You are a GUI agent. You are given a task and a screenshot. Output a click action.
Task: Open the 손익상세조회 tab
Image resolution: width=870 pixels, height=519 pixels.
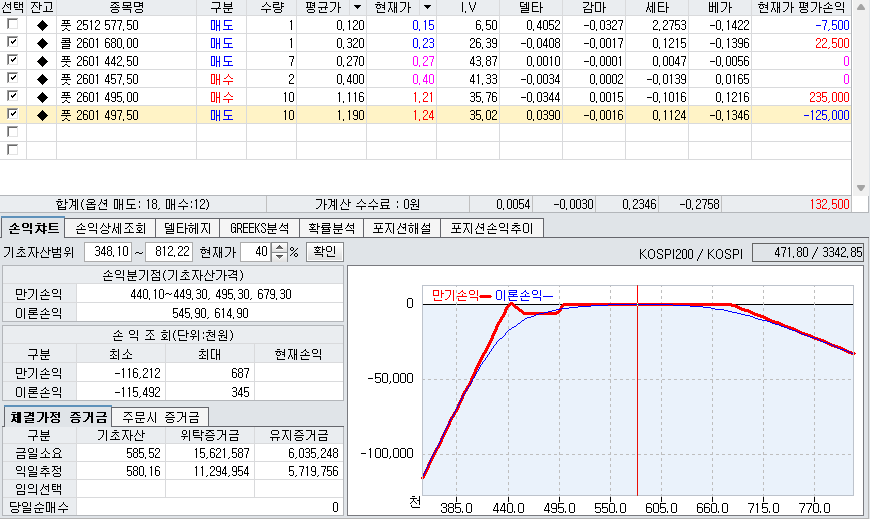tap(110, 228)
